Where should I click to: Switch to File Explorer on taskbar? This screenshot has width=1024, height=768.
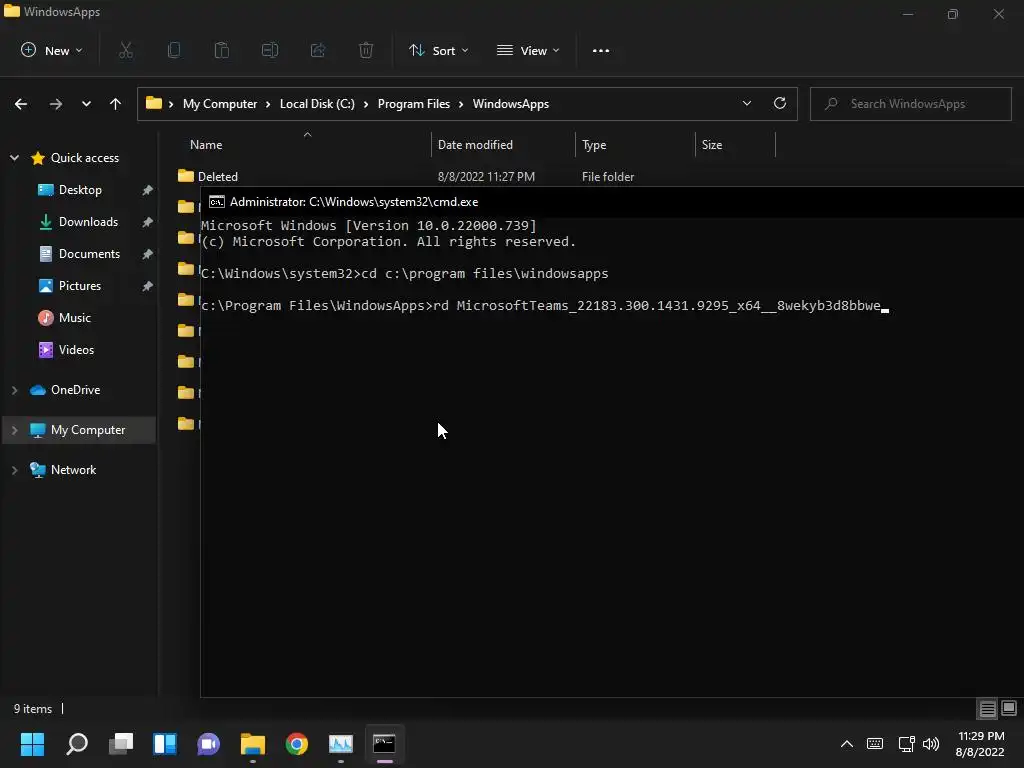[253, 744]
